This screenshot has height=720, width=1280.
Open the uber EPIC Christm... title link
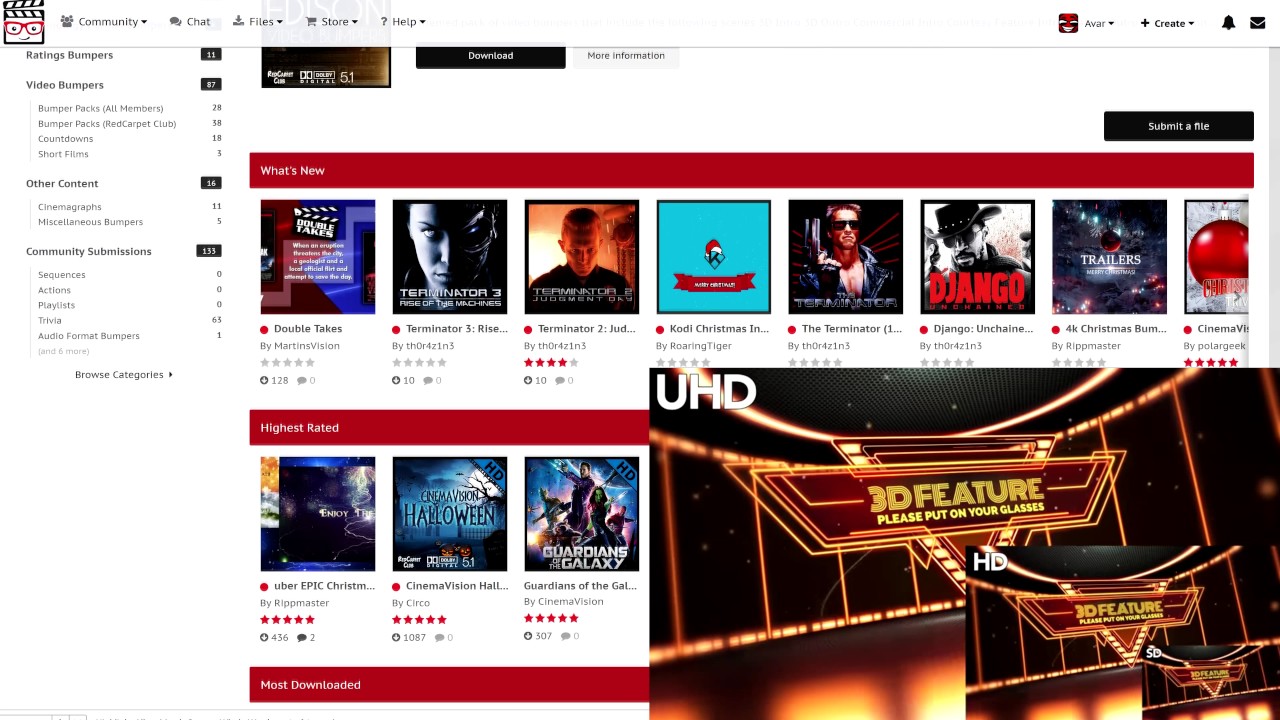click(x=325, y=586)
